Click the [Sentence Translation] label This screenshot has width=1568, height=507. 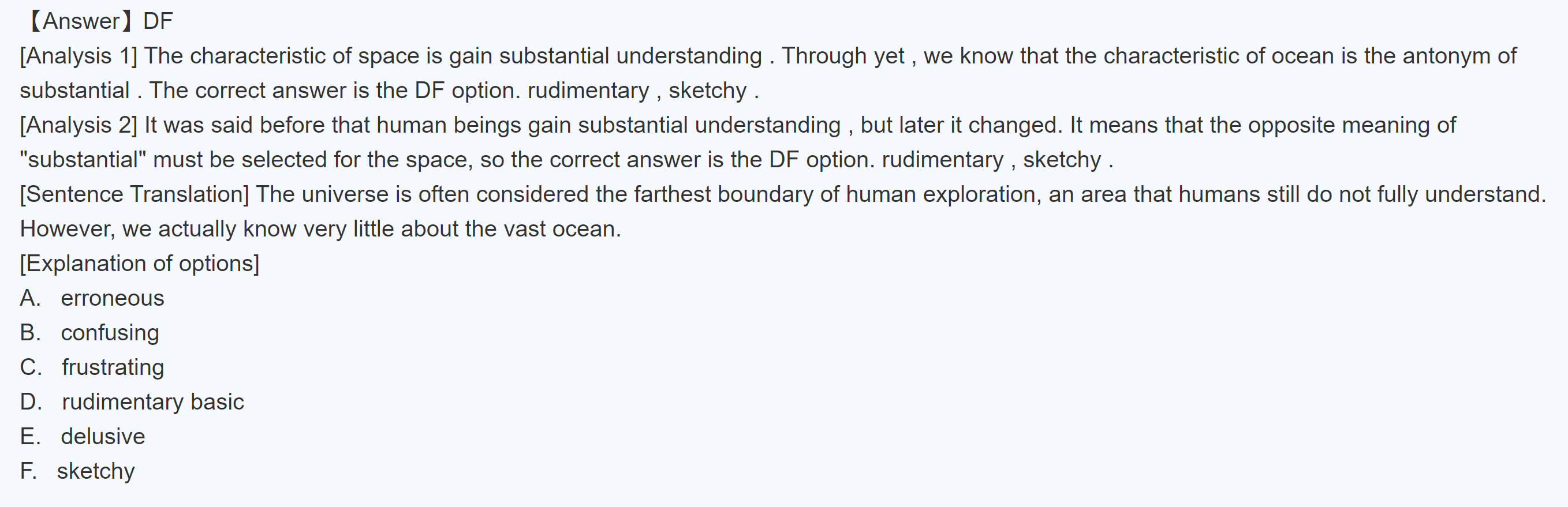[x=135, y=194]
